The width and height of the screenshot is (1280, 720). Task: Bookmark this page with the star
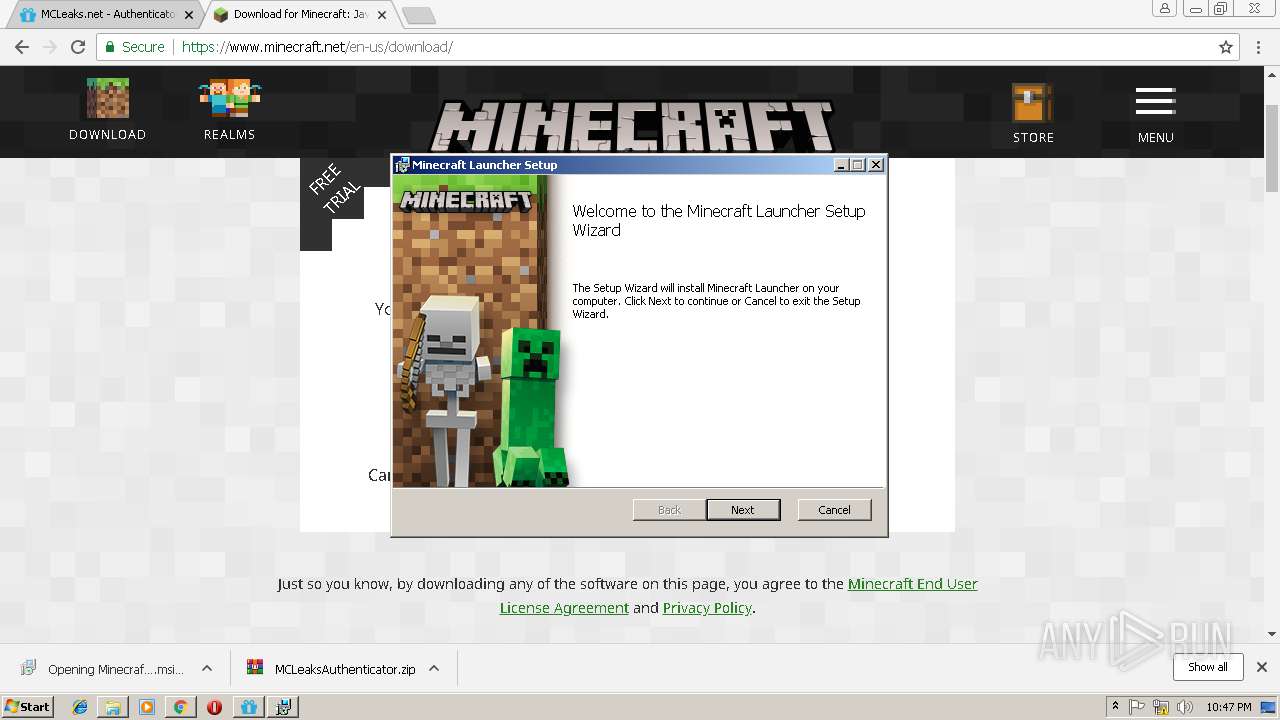(x=1226, y=47)
